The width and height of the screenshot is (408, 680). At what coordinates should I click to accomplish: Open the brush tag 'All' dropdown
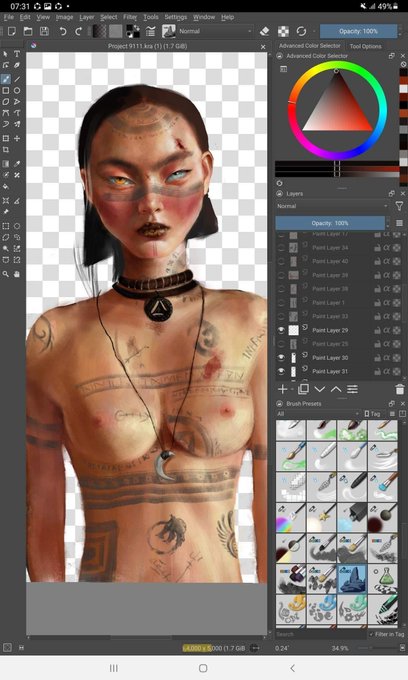click(318, 414)
